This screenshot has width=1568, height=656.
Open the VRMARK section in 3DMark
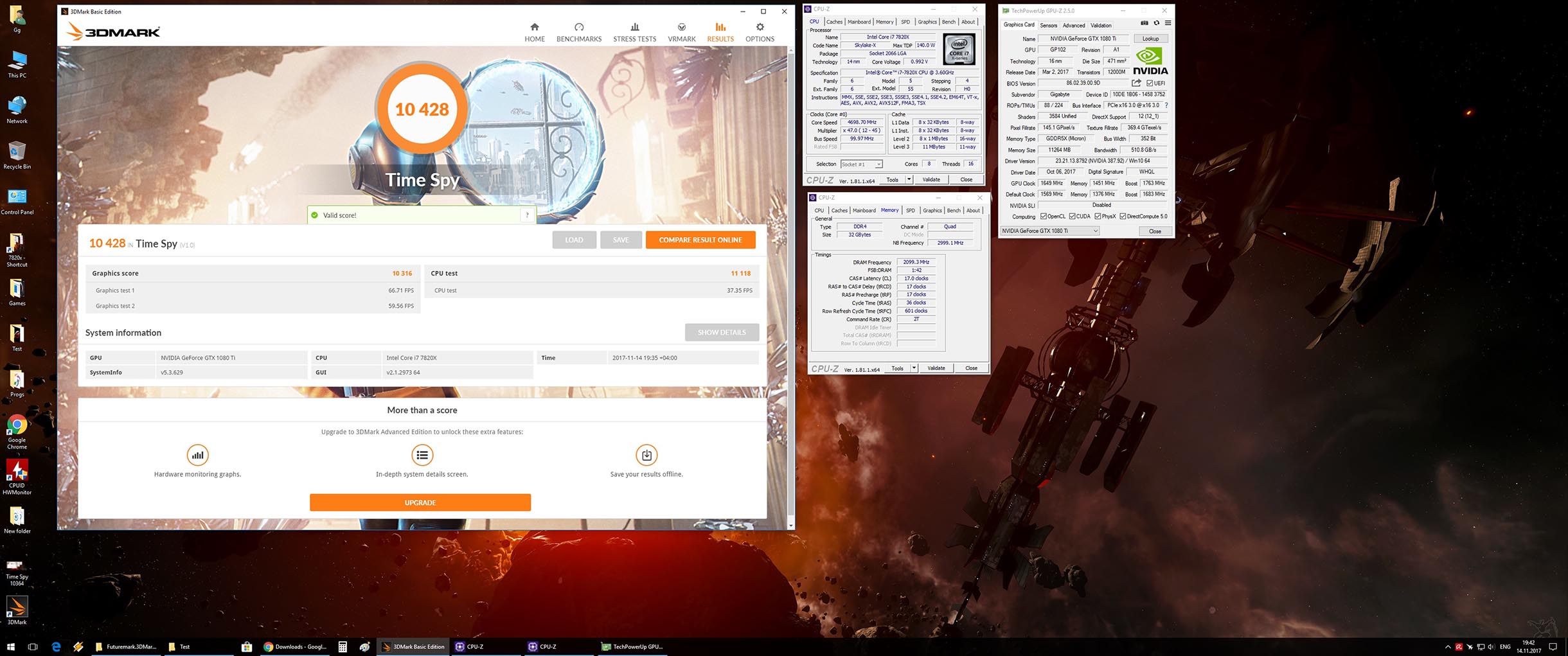click(x=681, y=32)
